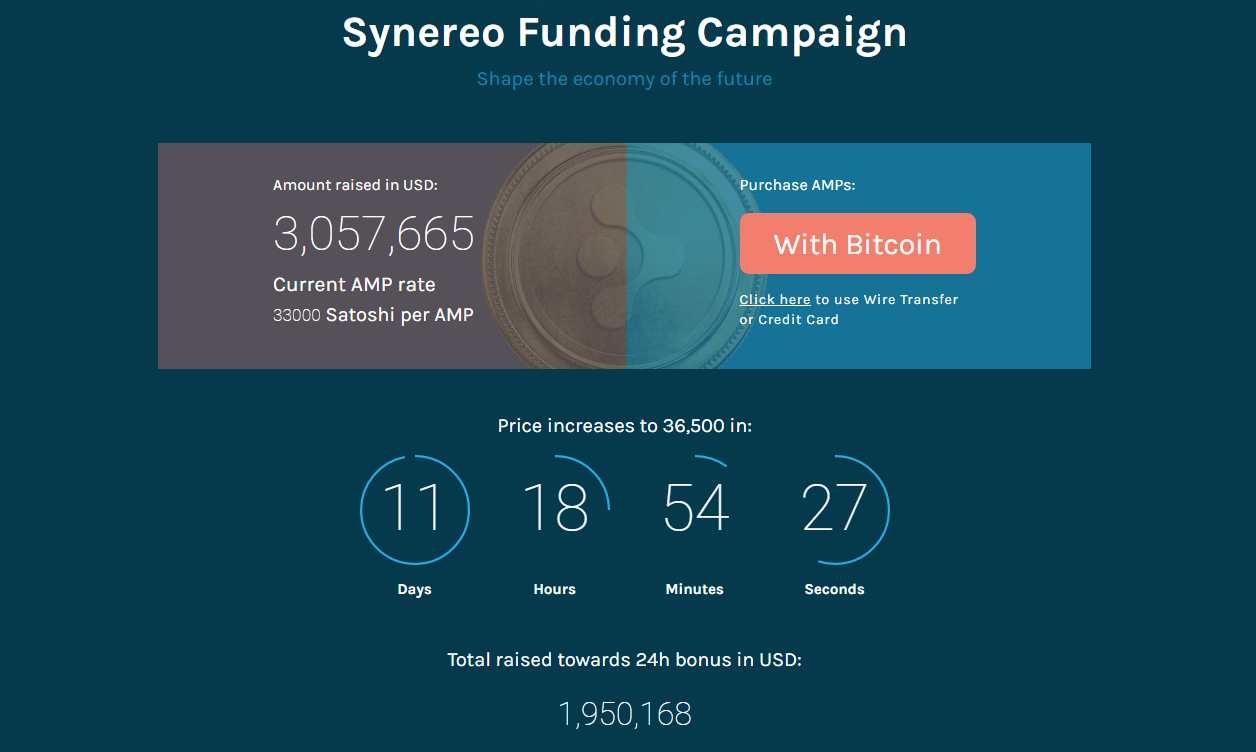Click the Price increases to 36,500 text
The image size is (1256, 752).
625,426
